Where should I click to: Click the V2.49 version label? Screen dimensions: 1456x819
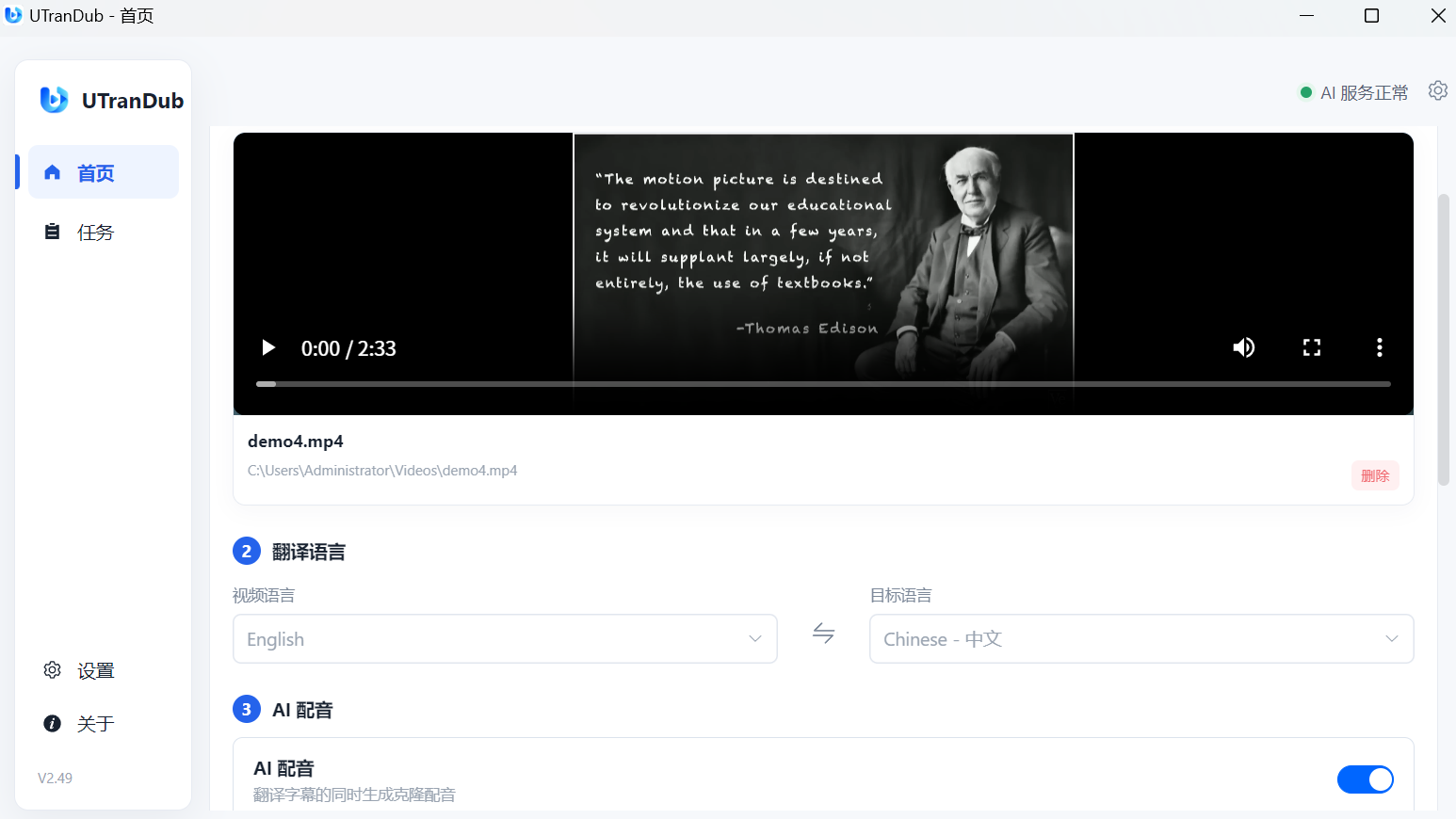pos(55,778)
